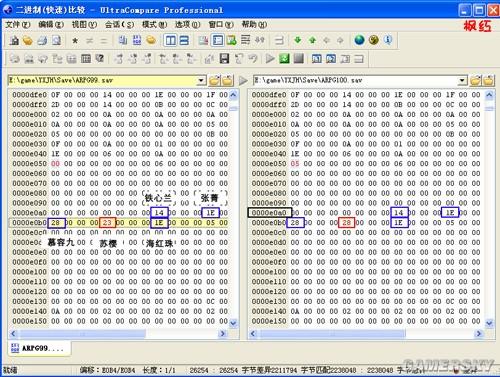Go to next difference green down arrow

(298, 40)
